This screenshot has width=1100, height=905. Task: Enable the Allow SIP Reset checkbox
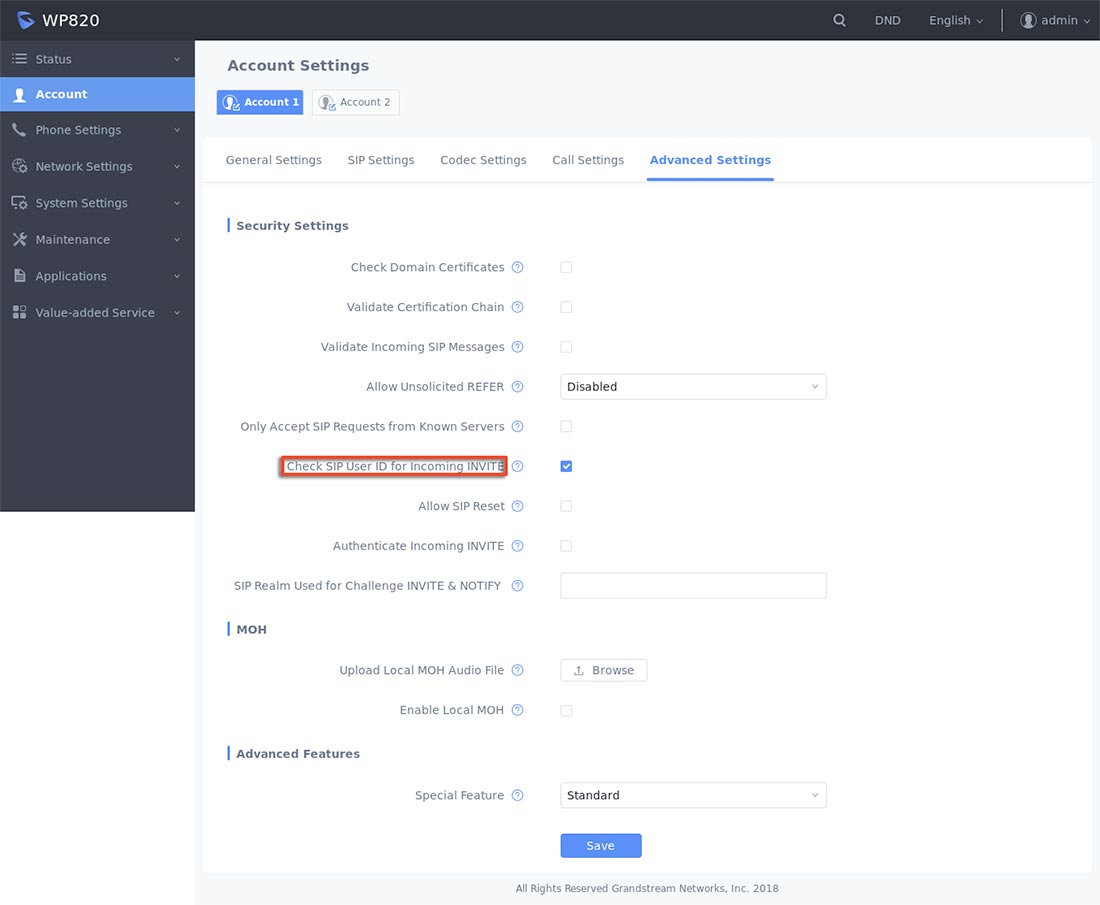(x=566, y=506)
